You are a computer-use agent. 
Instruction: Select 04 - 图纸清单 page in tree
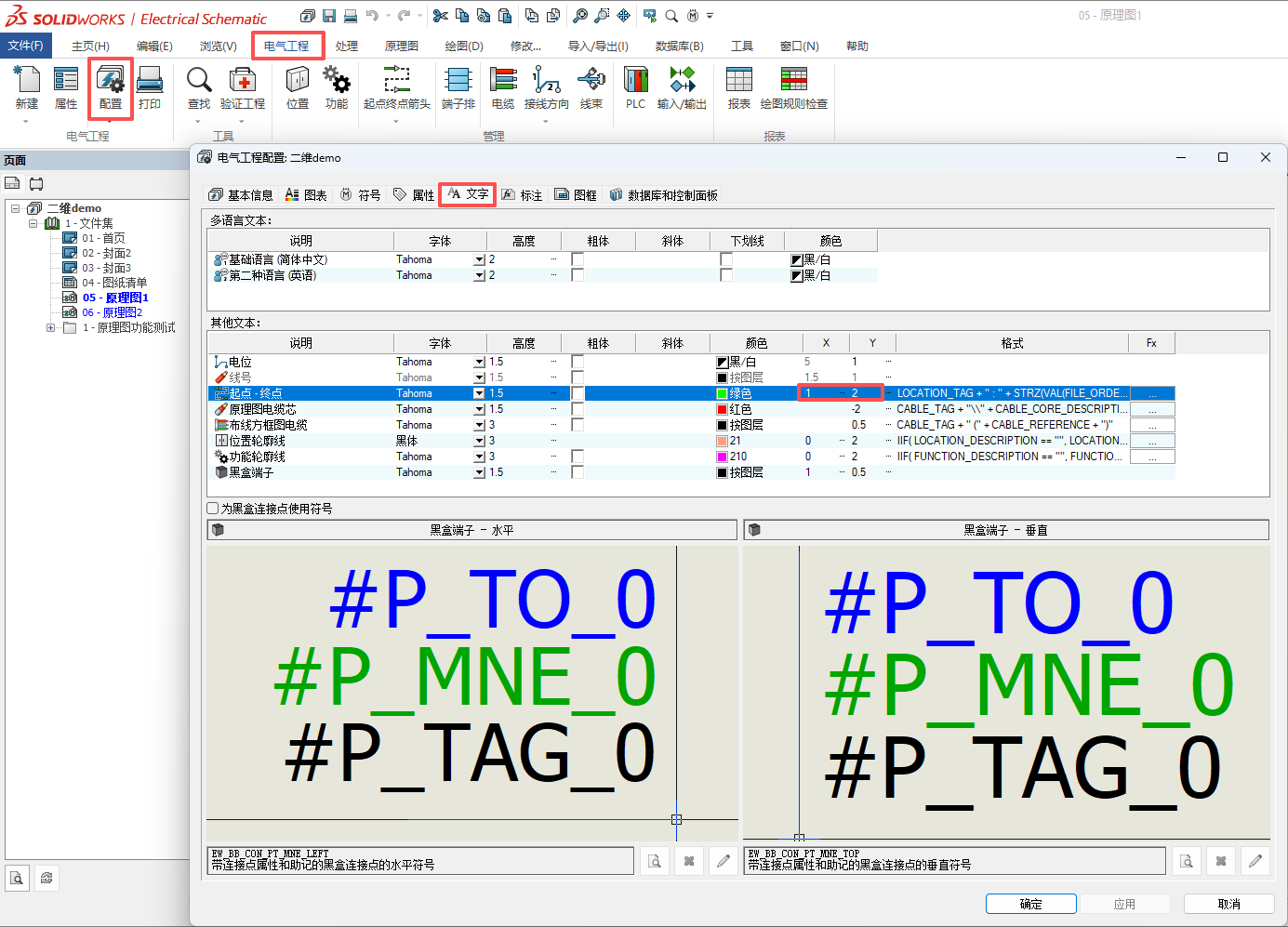[x=113, y=283]
